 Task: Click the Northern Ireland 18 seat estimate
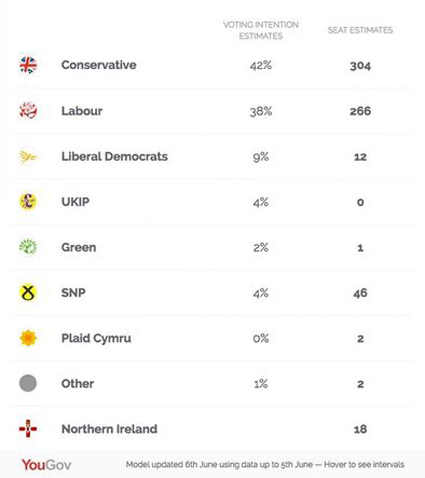(x=360, y=429)
